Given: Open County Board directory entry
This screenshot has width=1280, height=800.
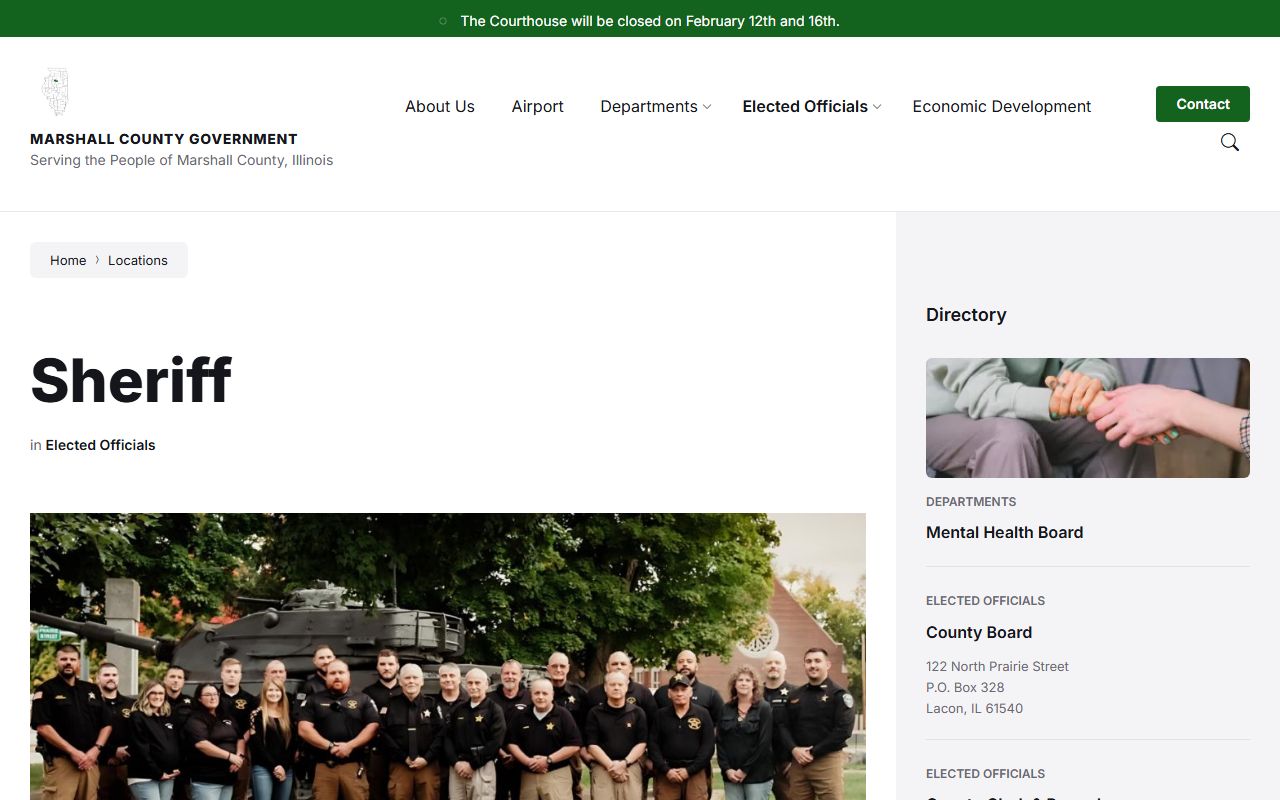Looking at the screenshot, I should click(979, 632).
